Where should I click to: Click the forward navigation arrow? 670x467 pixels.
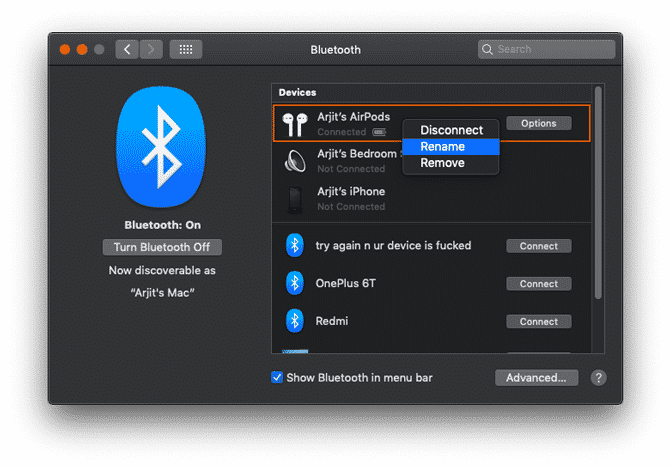pyautogui.click(x=151, y=50)
